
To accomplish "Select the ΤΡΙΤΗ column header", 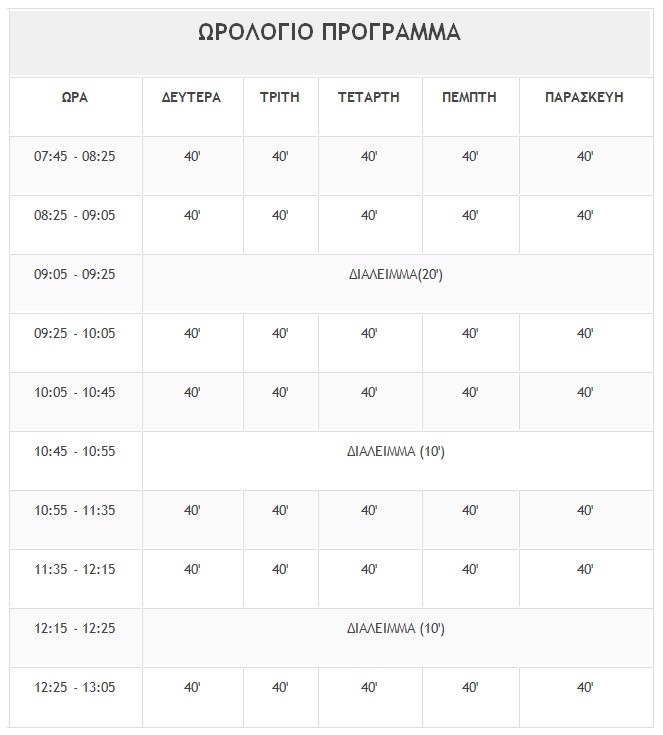I will pyautogui.click(x=280, y=97).
